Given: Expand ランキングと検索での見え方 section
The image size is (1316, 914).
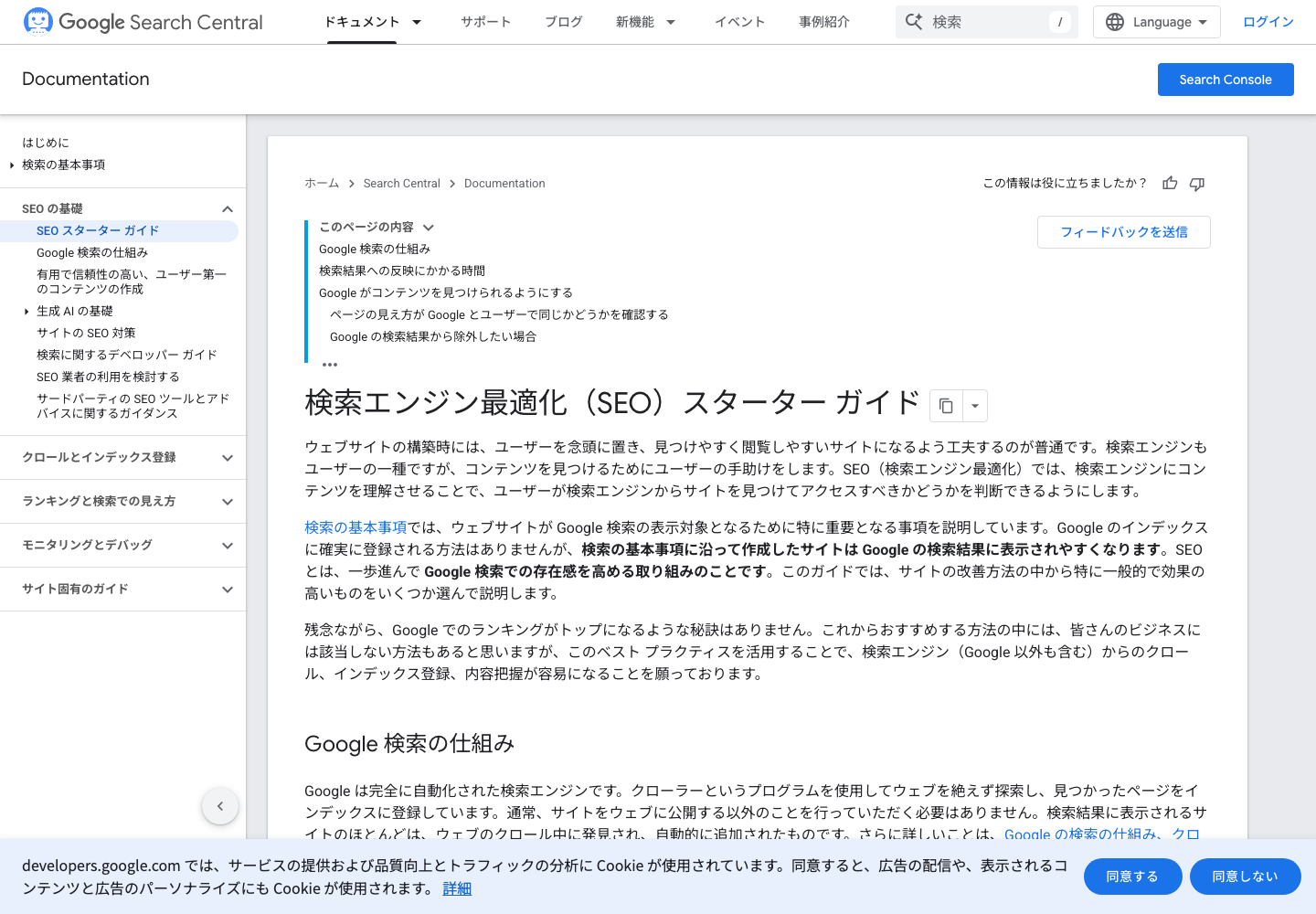Looking at the screenshot, I should [228, 502].
